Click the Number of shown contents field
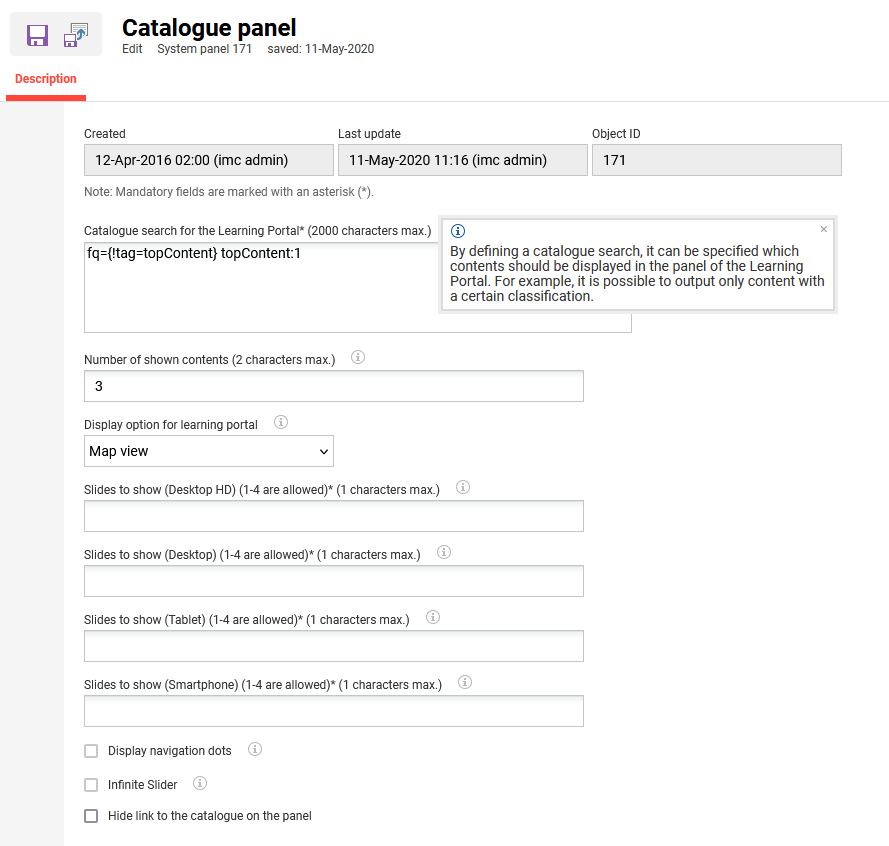 click(x=333, y=386)
